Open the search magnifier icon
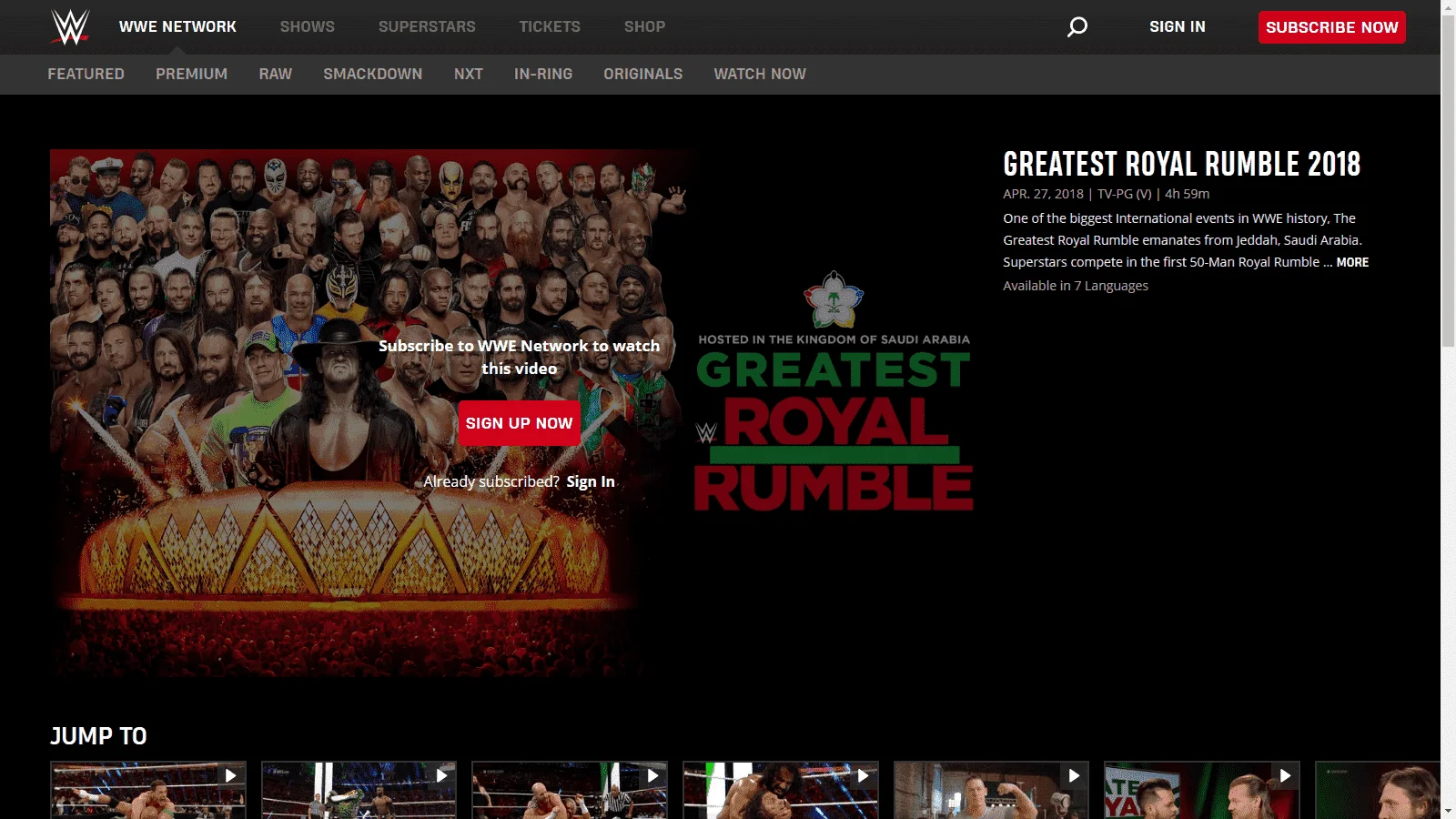This screenshot has width=1456, height=819. pos(1077,27)
